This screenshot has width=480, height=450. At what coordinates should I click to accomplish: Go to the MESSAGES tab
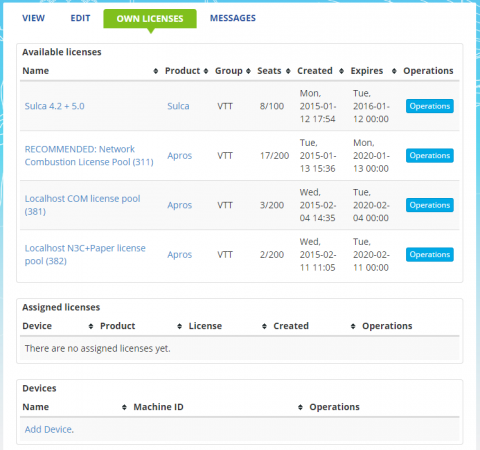pyautogui.click(x=233, y=18)
